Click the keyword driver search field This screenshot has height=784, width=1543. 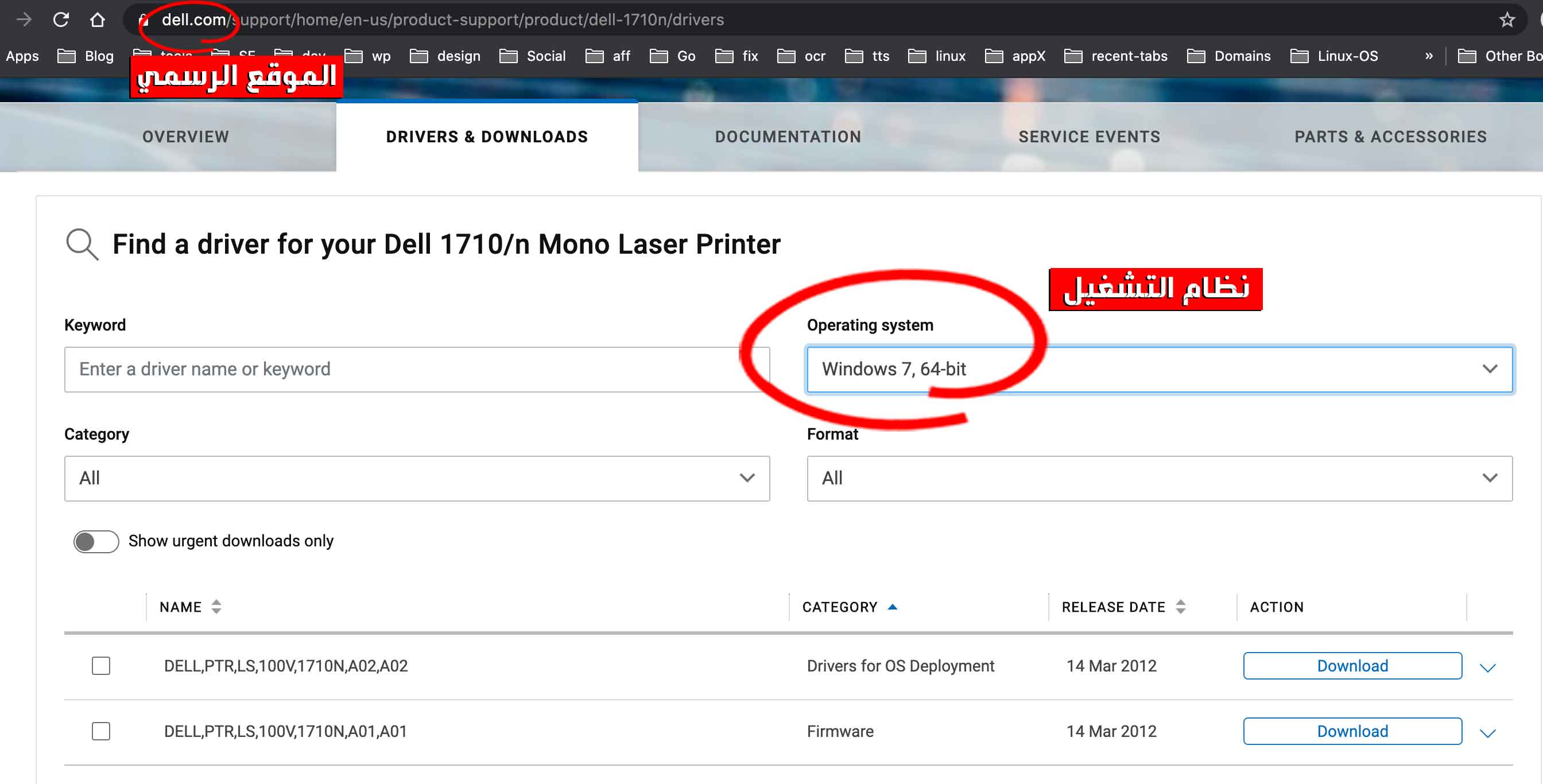click(x=417, y=369)
